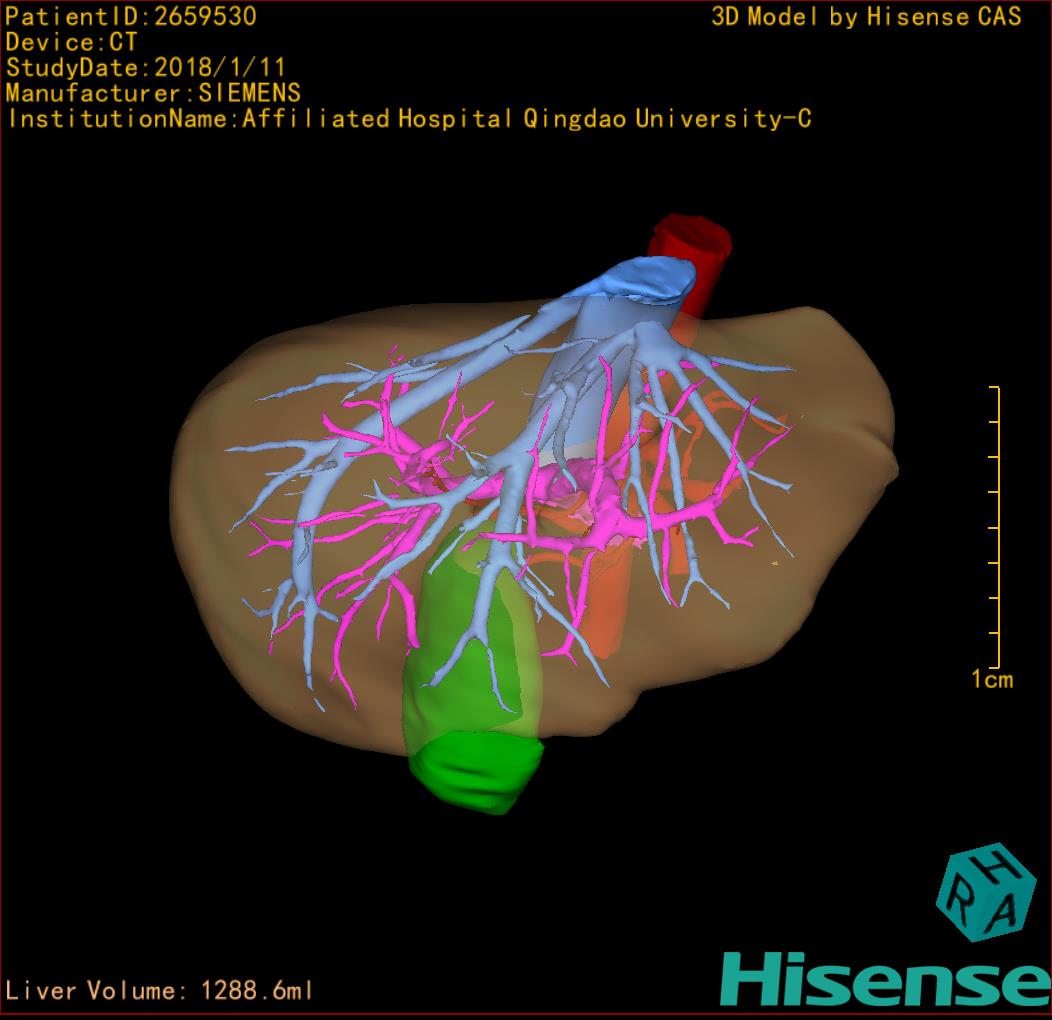This screenshot has width=1052, height=1020.
Task: Click the PatientID:2659530 label
Action: (131, 16)
